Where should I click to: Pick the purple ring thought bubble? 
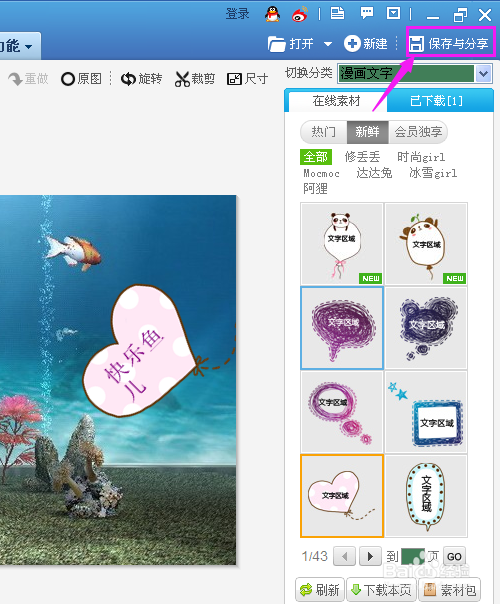point(342,412)
